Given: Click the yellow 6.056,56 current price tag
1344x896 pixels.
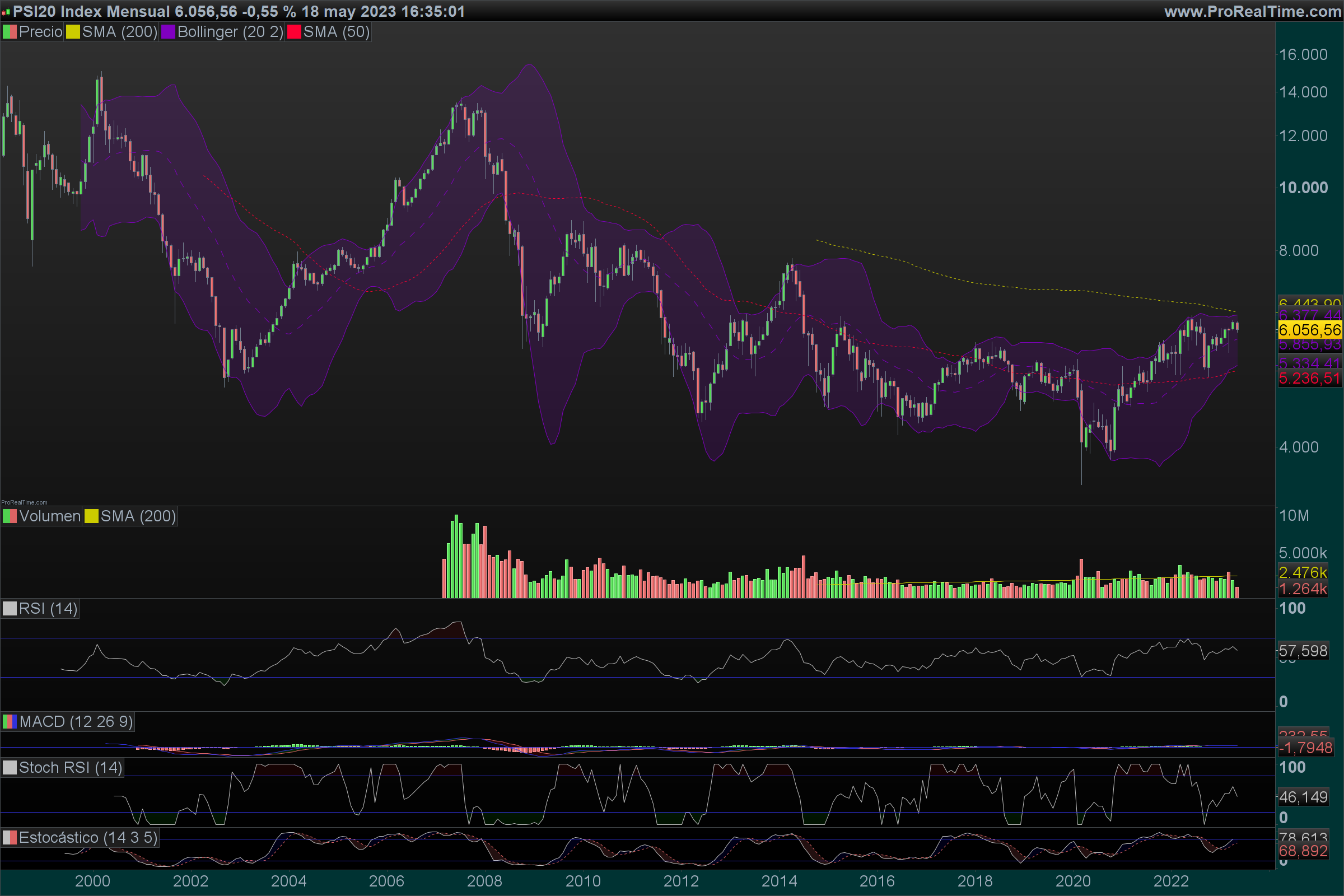Looking at the screenshot, I should (1309, 330).
